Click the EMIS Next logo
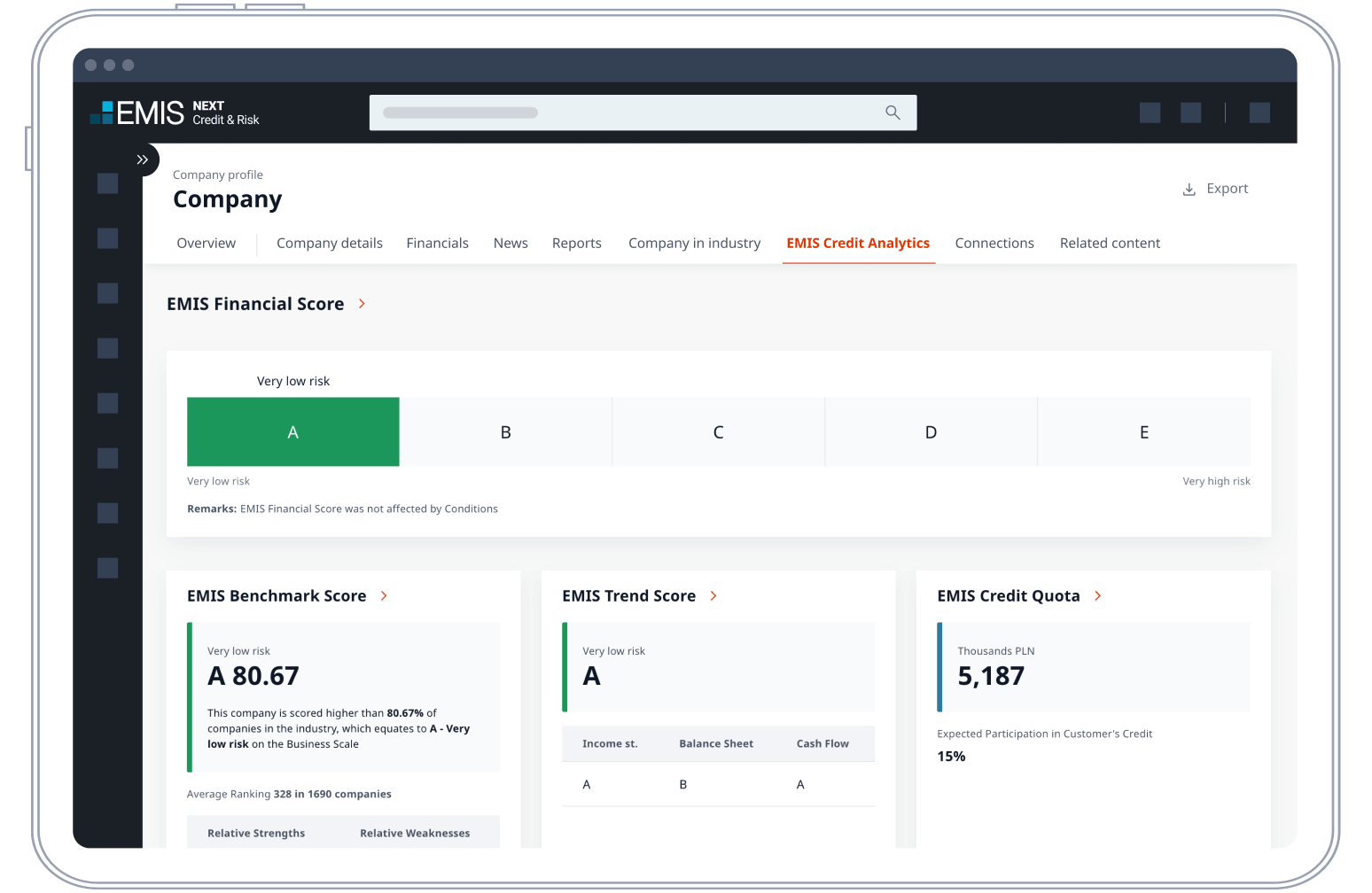This screenshot has width=1372, height=893. 175,113
